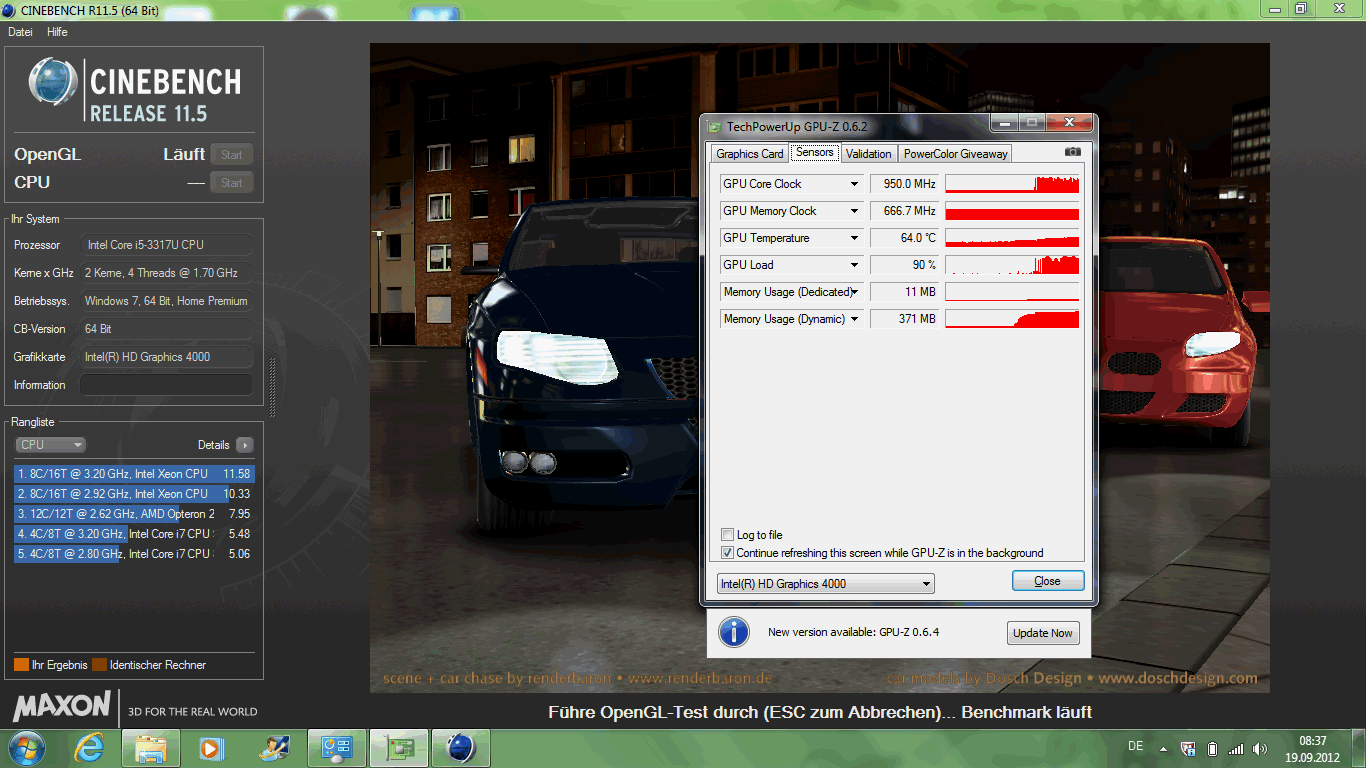The image size is (1366, 768).
Task: Click the brown Identischer Rechner legend swatch
Action: 99,665
